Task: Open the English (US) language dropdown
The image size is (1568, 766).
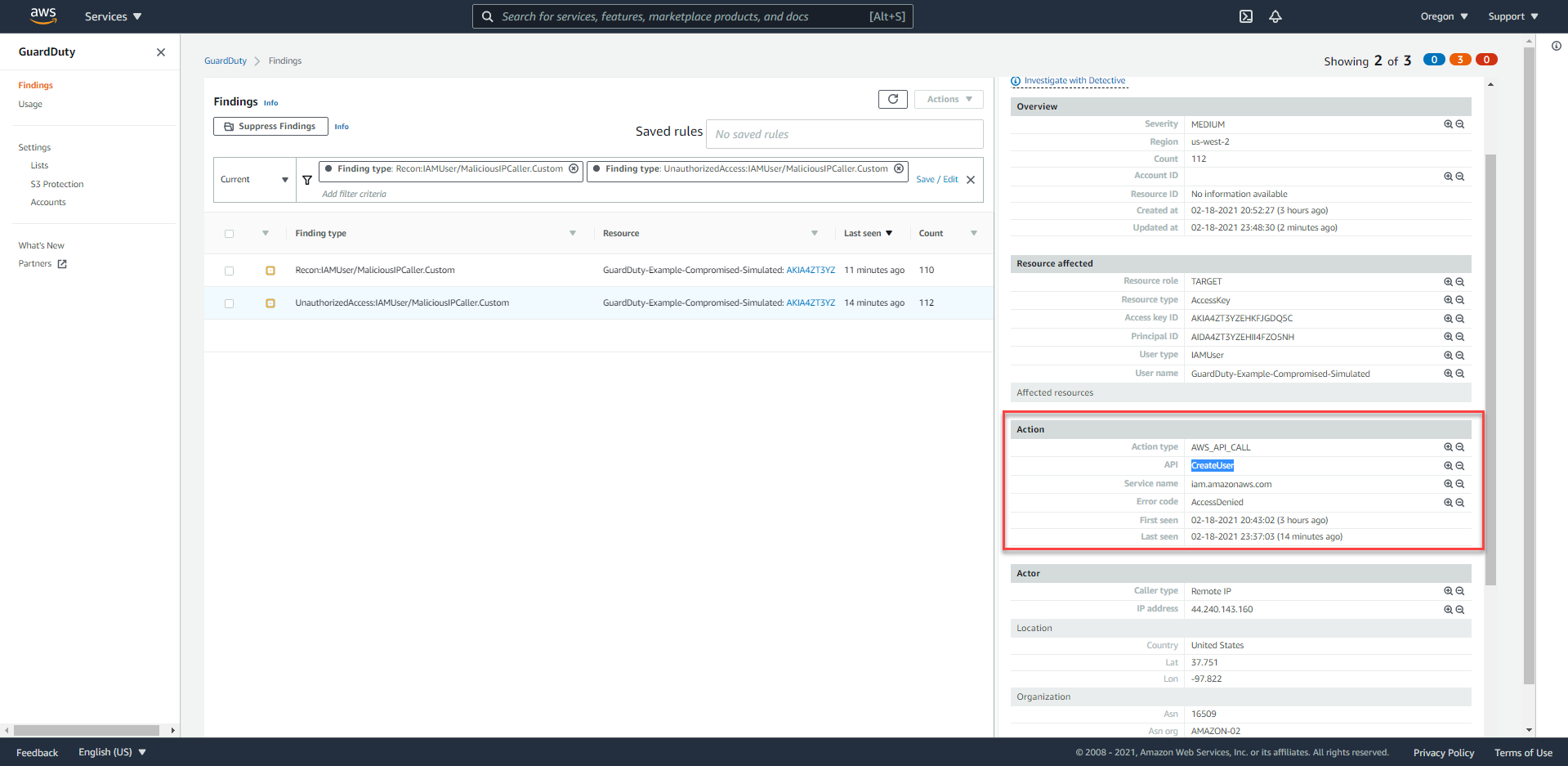Action: pos(112,752)
